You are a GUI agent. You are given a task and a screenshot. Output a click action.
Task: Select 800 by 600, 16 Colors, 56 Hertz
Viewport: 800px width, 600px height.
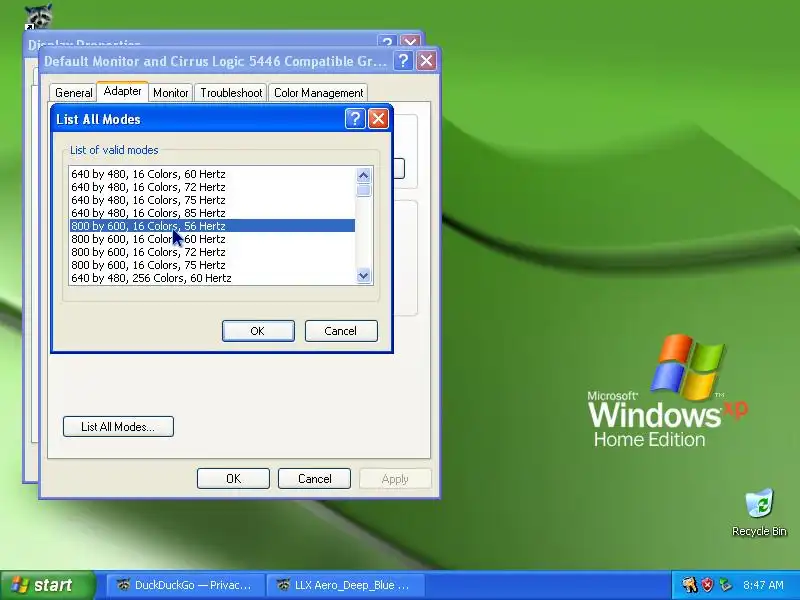(212, 226)
